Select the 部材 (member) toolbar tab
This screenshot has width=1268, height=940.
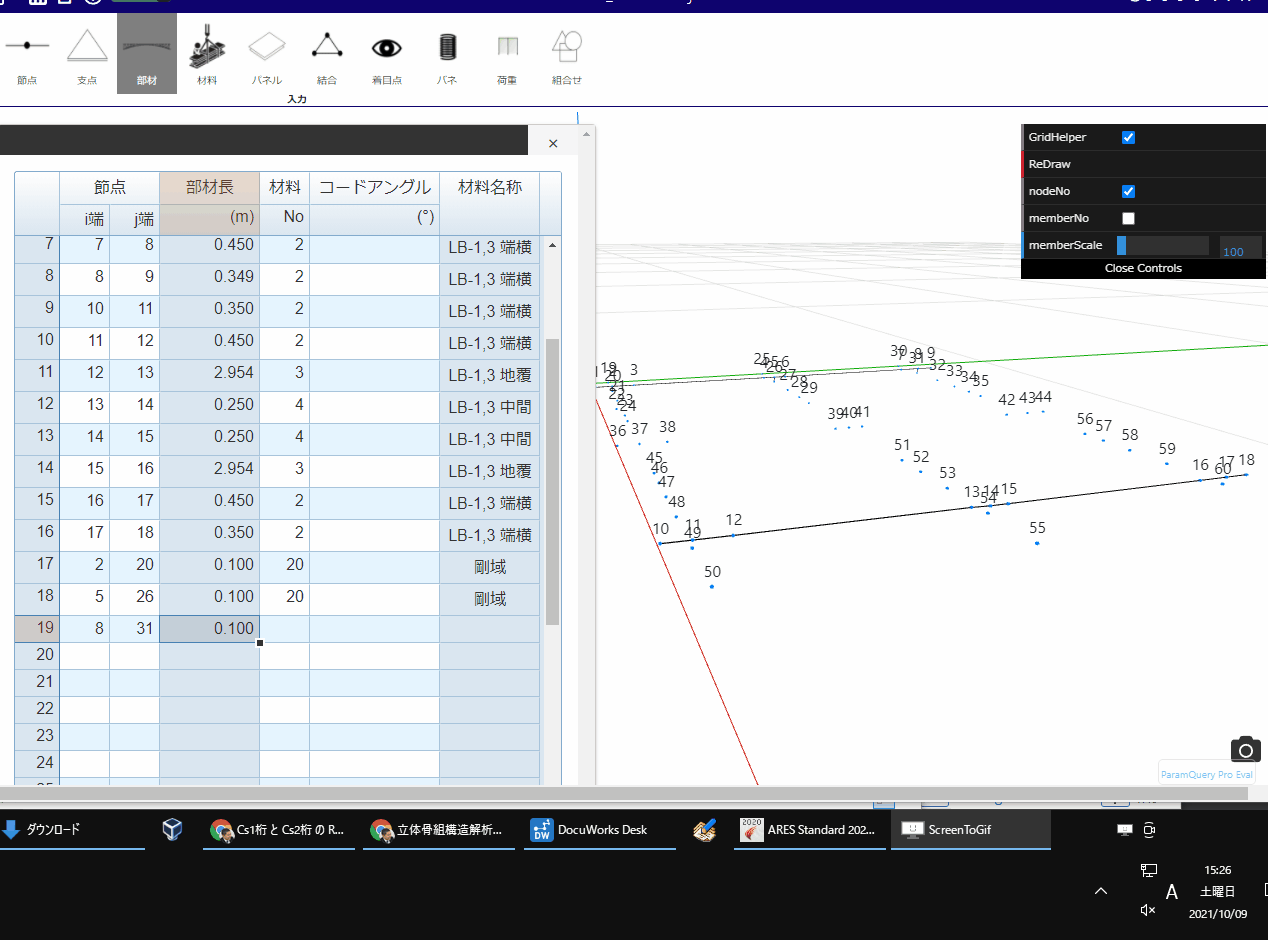[x=146, y=55]
